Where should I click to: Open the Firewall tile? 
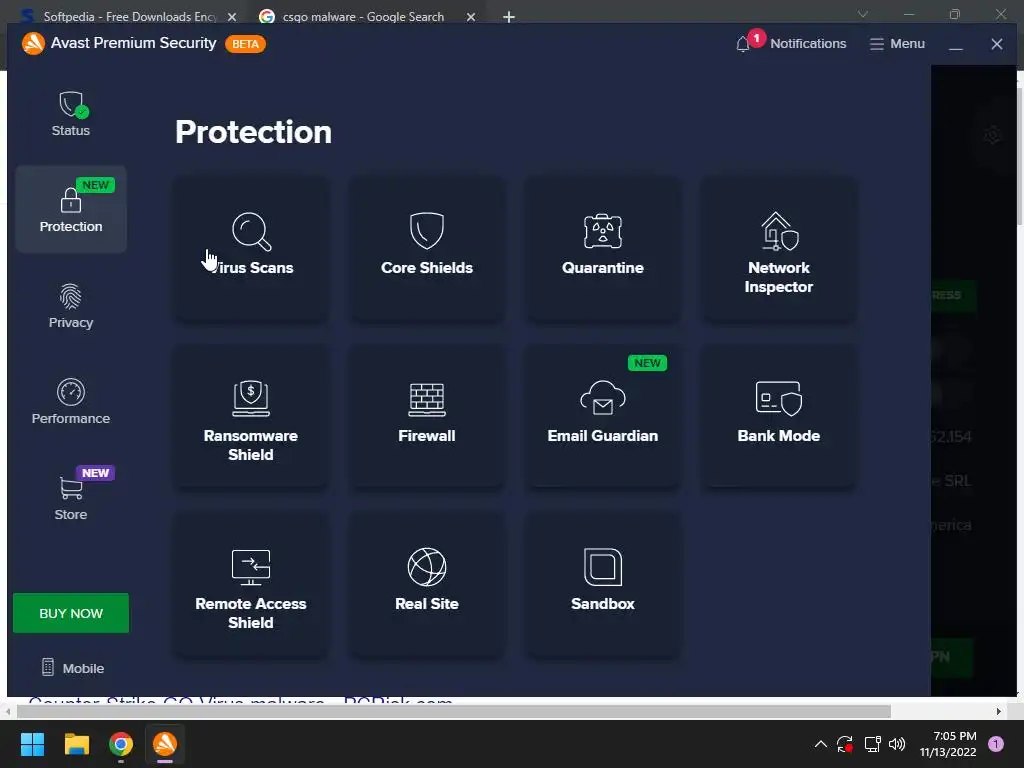click(x=426, y=417)
